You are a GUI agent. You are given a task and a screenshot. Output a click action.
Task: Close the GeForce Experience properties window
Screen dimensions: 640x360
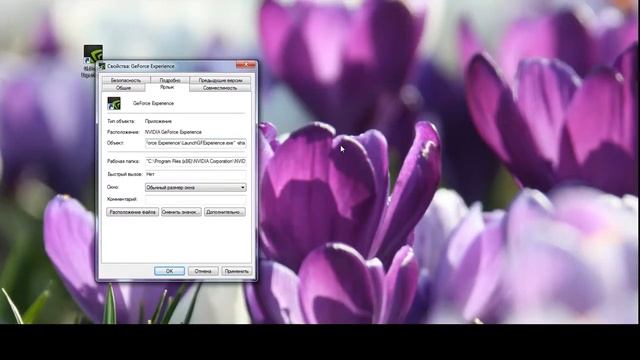point(246,65)
